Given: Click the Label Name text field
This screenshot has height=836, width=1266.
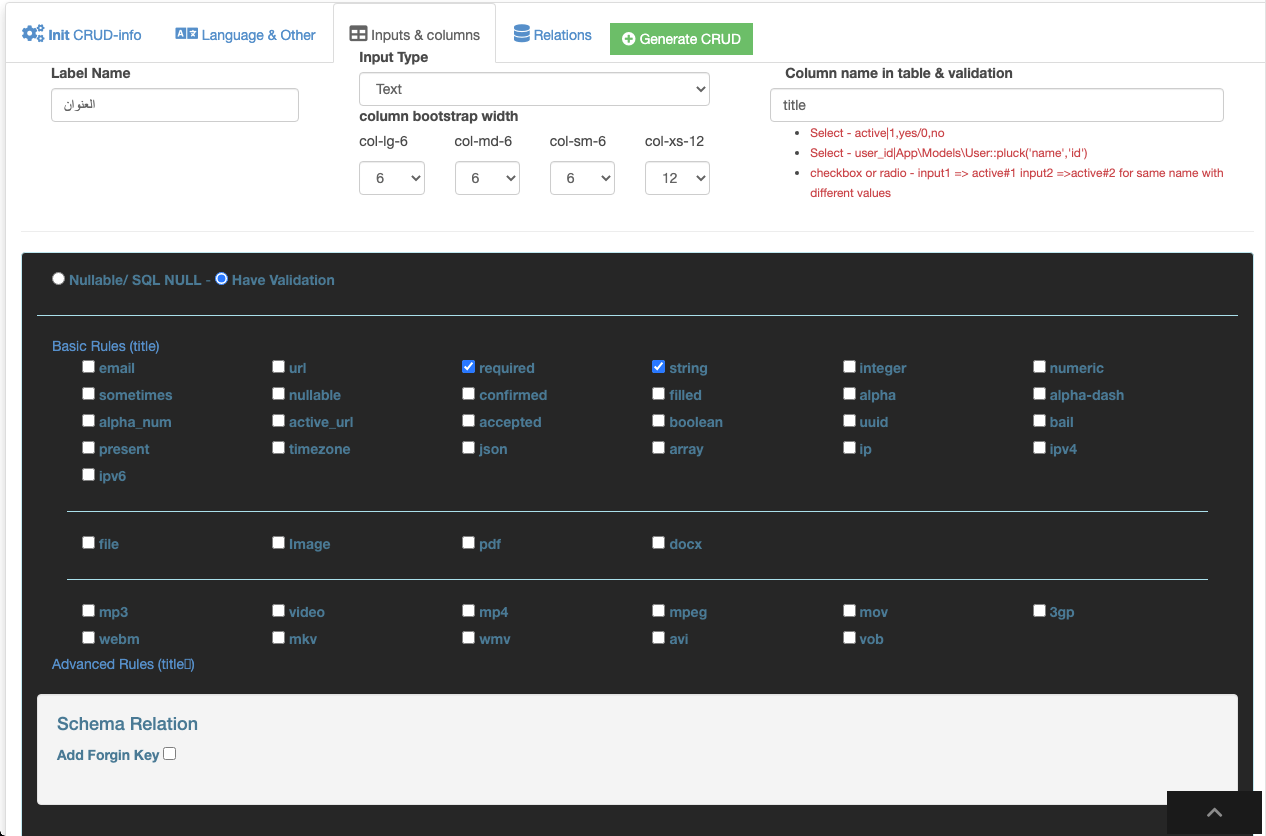Looking at the screenshot, I should 175,105.
